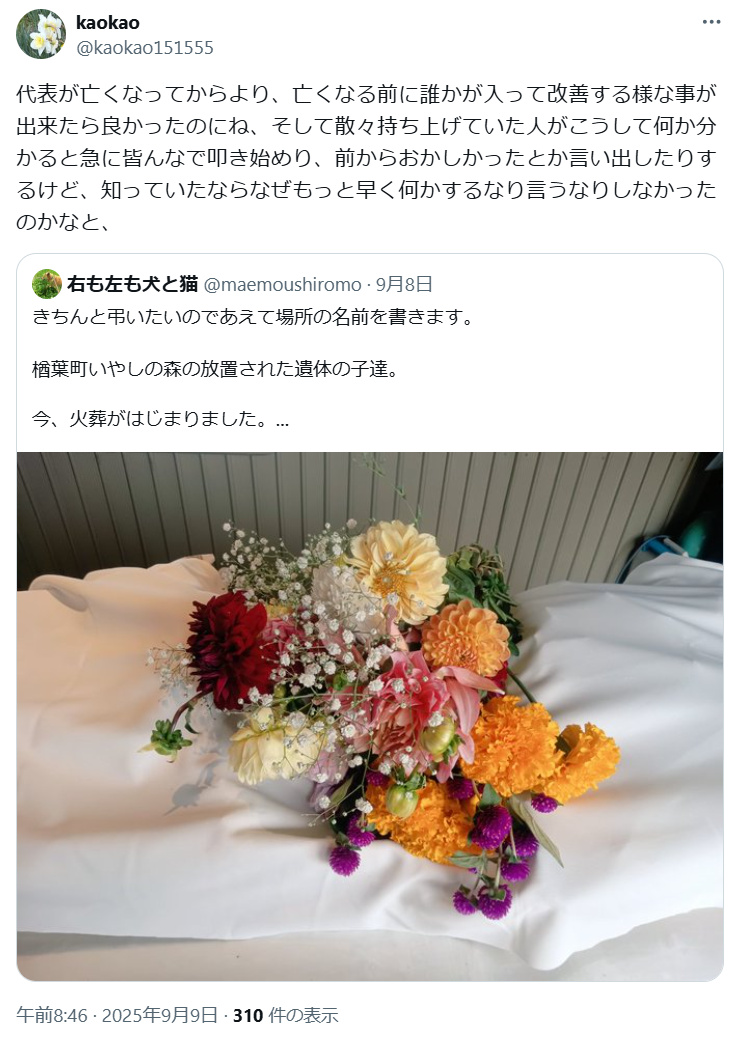The height and width of the screenshot is (1042, 742).
Task: Expand the truncated 今、火葬がはじまりました。… line
Action: point(160,419)
